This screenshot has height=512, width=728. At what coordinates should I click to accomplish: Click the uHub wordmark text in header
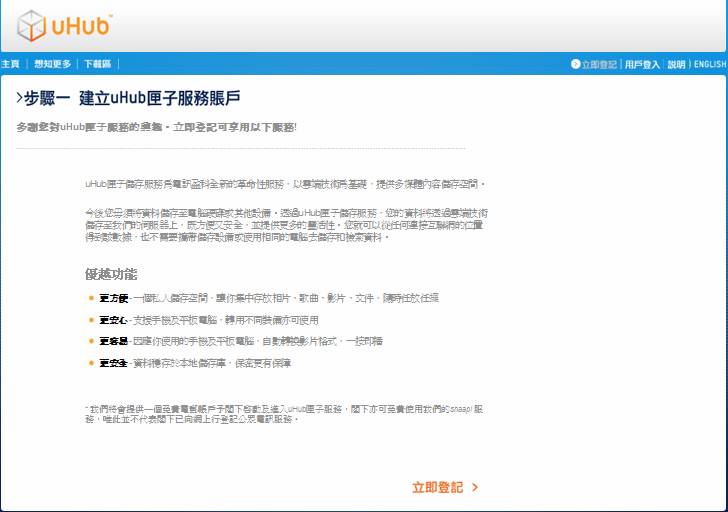coord(81,26)
